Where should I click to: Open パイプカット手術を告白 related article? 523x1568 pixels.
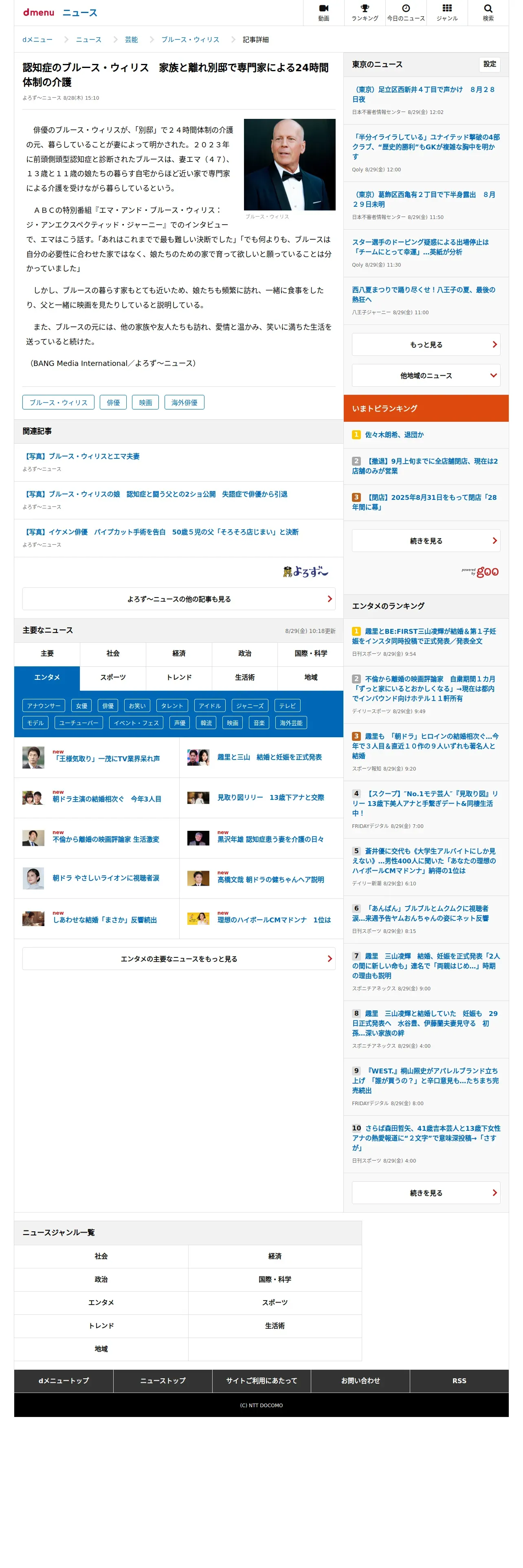(x=161, y=532)
